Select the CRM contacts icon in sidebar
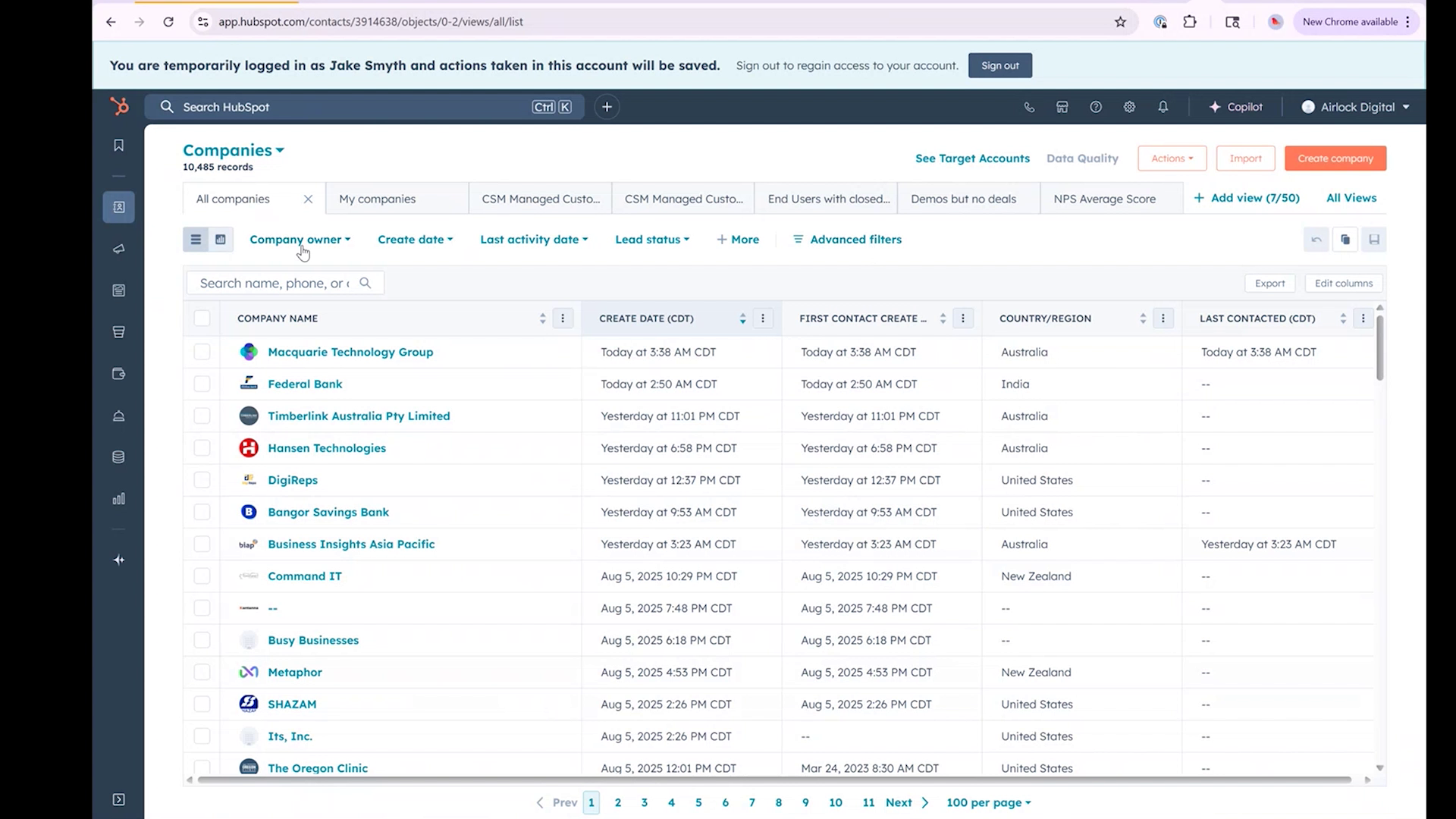 click(118, 206)
